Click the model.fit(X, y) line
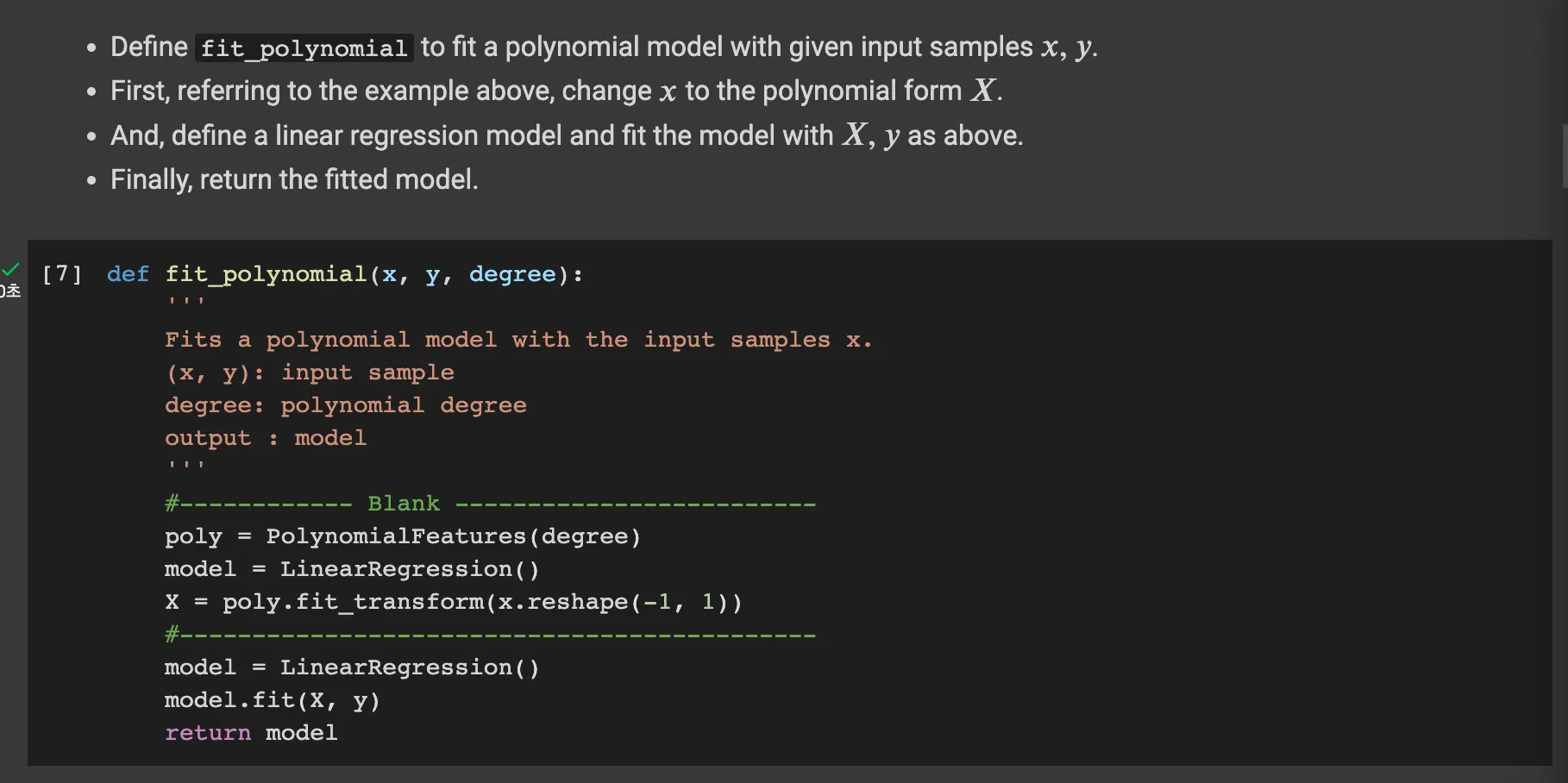The height and width of the screenshot is (783, 1568). [x=272, y=700]
